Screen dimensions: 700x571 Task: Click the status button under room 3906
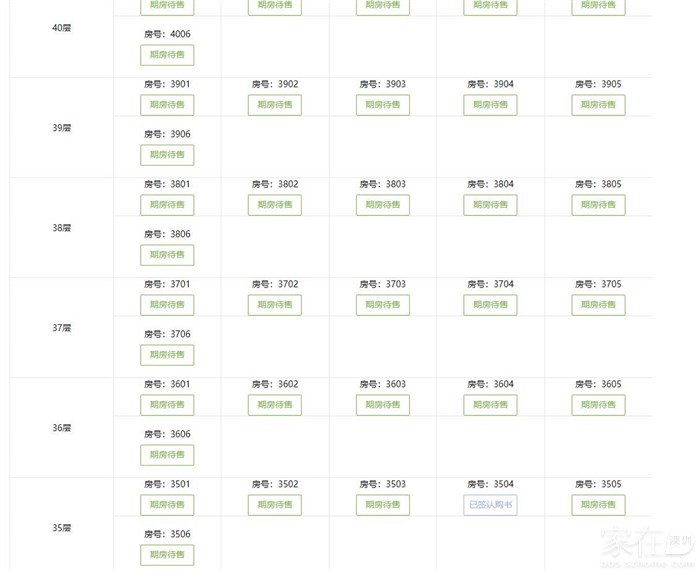[167, 155]
